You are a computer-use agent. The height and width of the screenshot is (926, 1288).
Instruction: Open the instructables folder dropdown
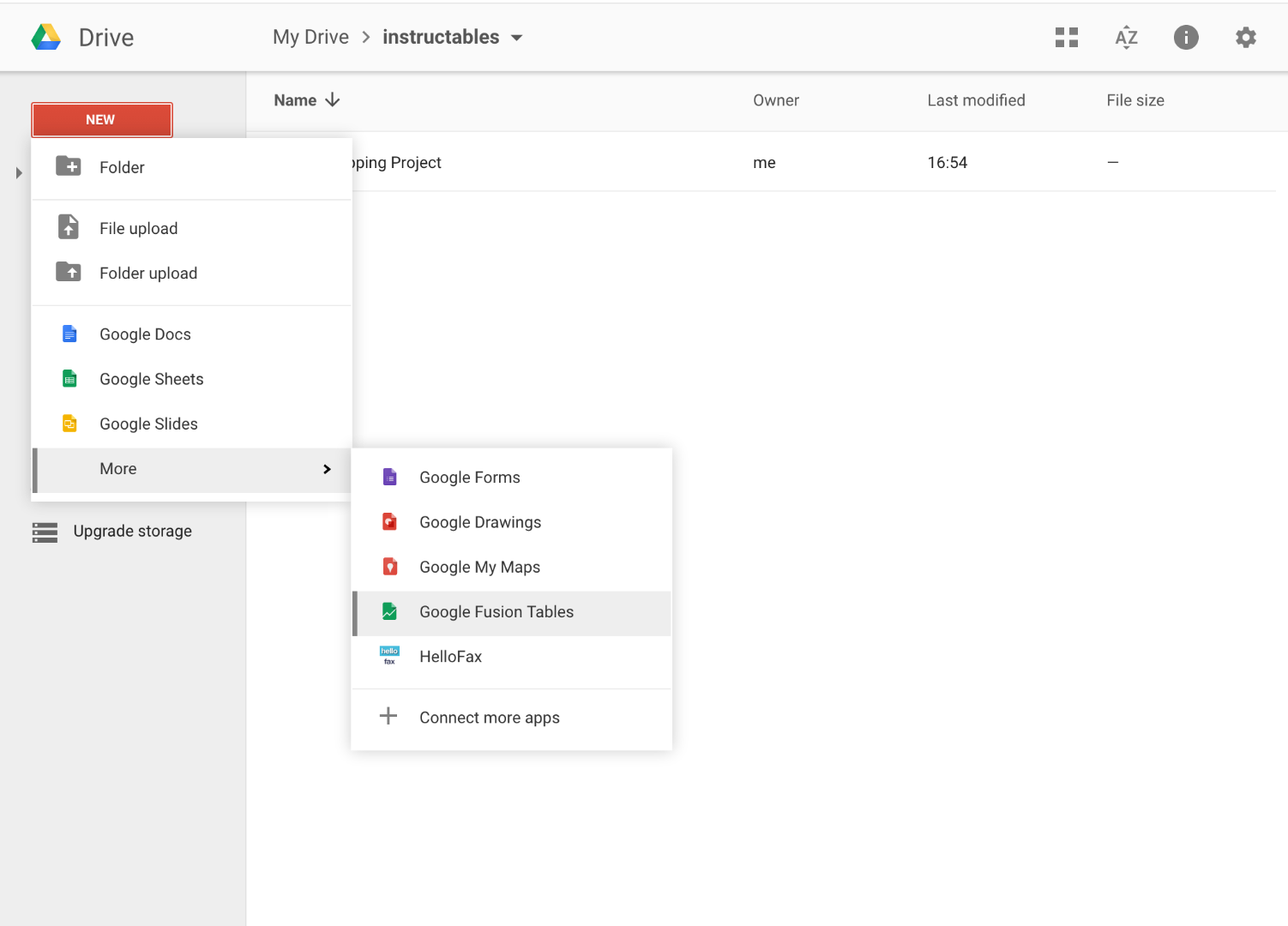(517, 38)
